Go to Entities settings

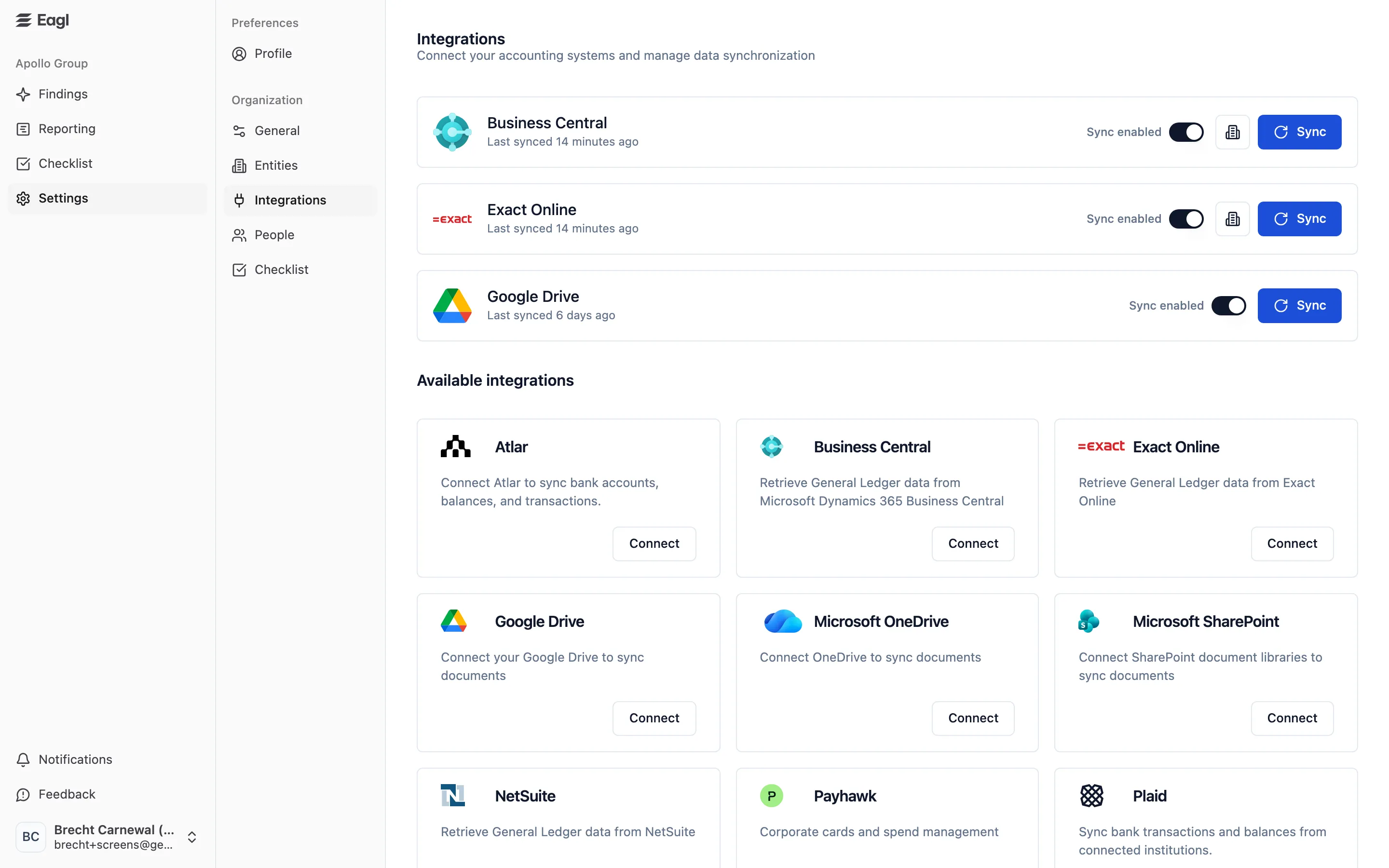pyautogui.click(x=300, y=166)
